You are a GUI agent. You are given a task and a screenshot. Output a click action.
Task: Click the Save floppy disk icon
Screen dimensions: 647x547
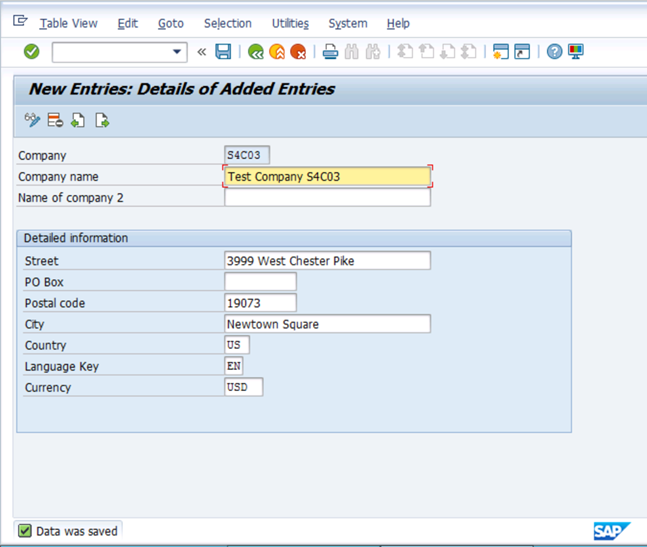223,52
